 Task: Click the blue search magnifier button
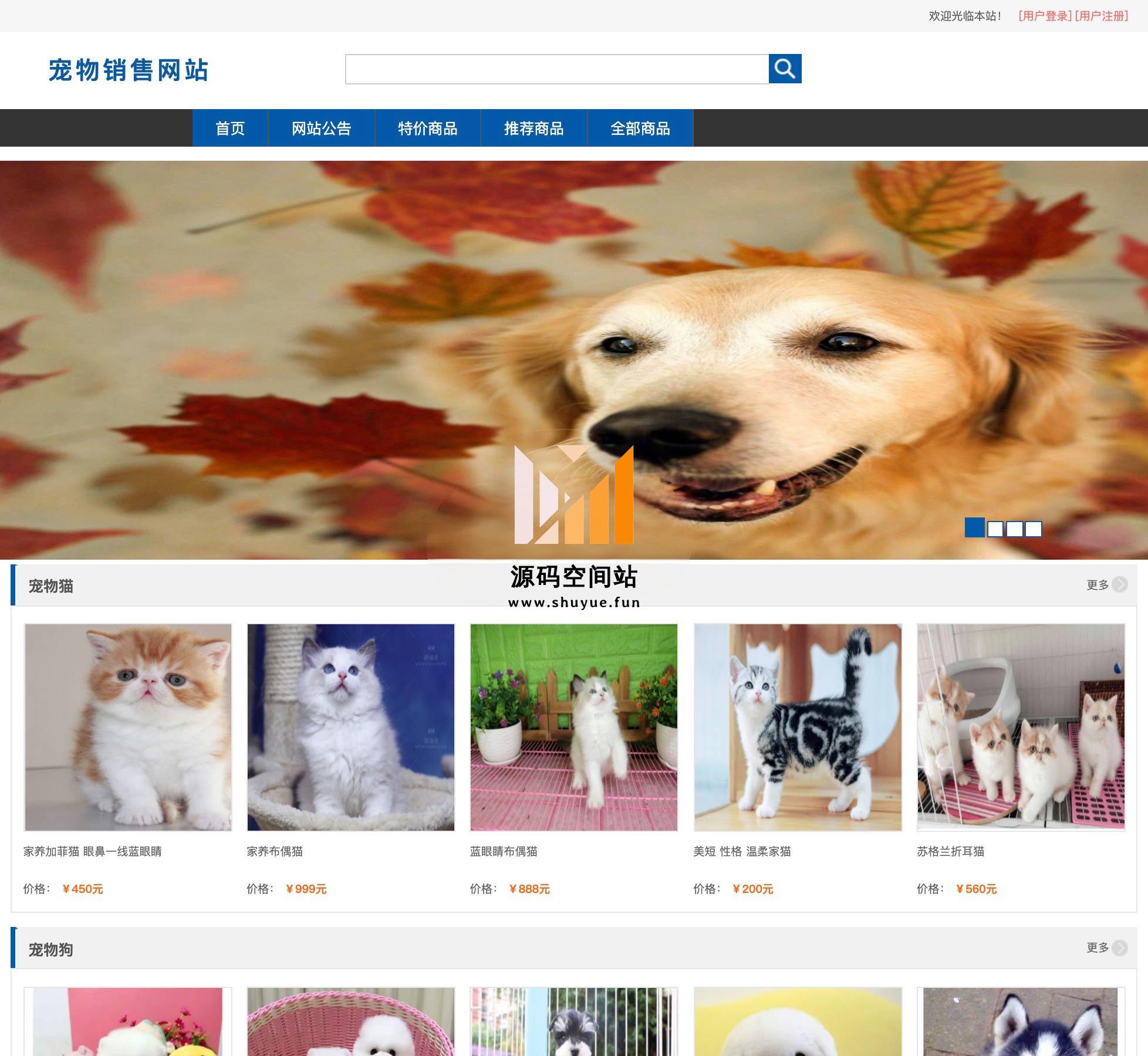tap(785, 69)
